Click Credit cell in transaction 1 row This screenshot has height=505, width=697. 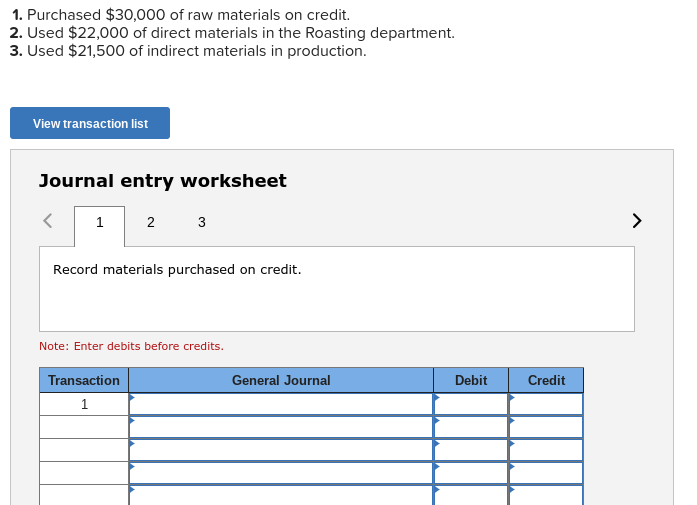[546, 404]
